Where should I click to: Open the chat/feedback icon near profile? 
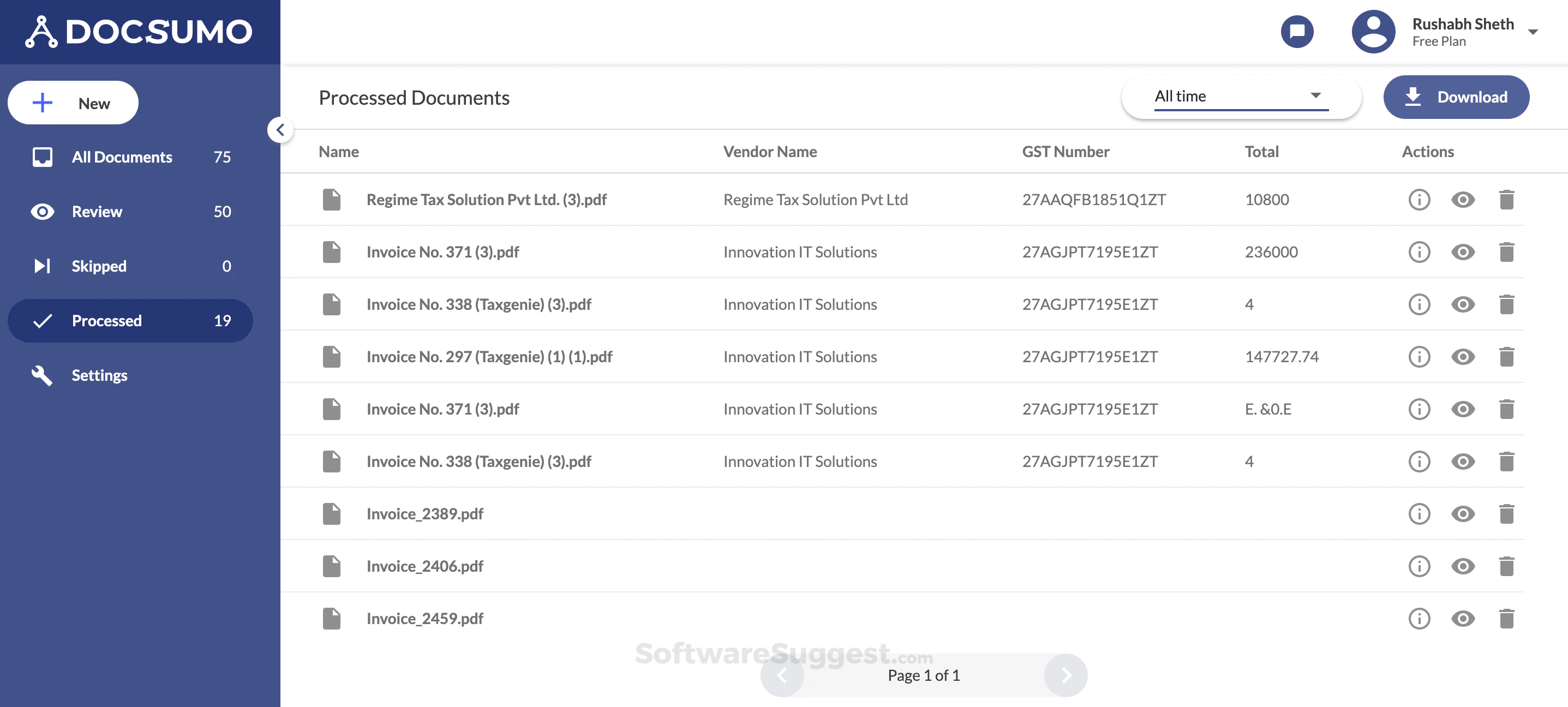[1297, 32]
